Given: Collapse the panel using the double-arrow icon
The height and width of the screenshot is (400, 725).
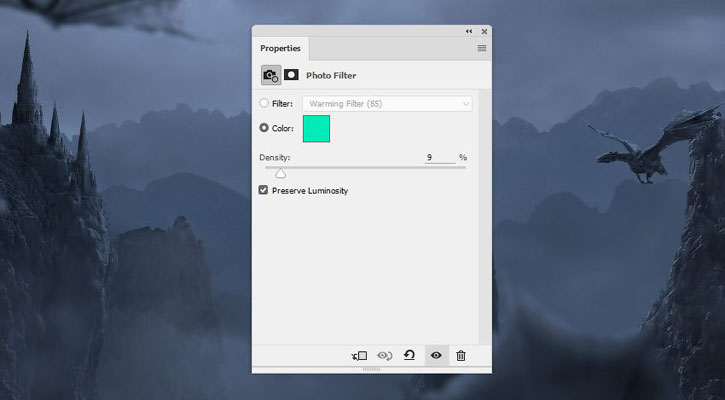Looking at the screenshot, I should [x=469, y=31].
